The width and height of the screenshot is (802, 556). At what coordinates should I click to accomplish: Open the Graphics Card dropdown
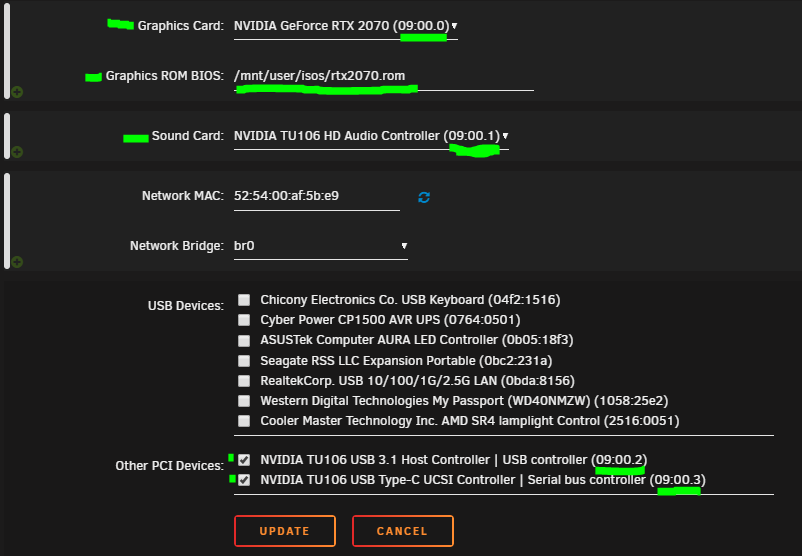point(346,26)
